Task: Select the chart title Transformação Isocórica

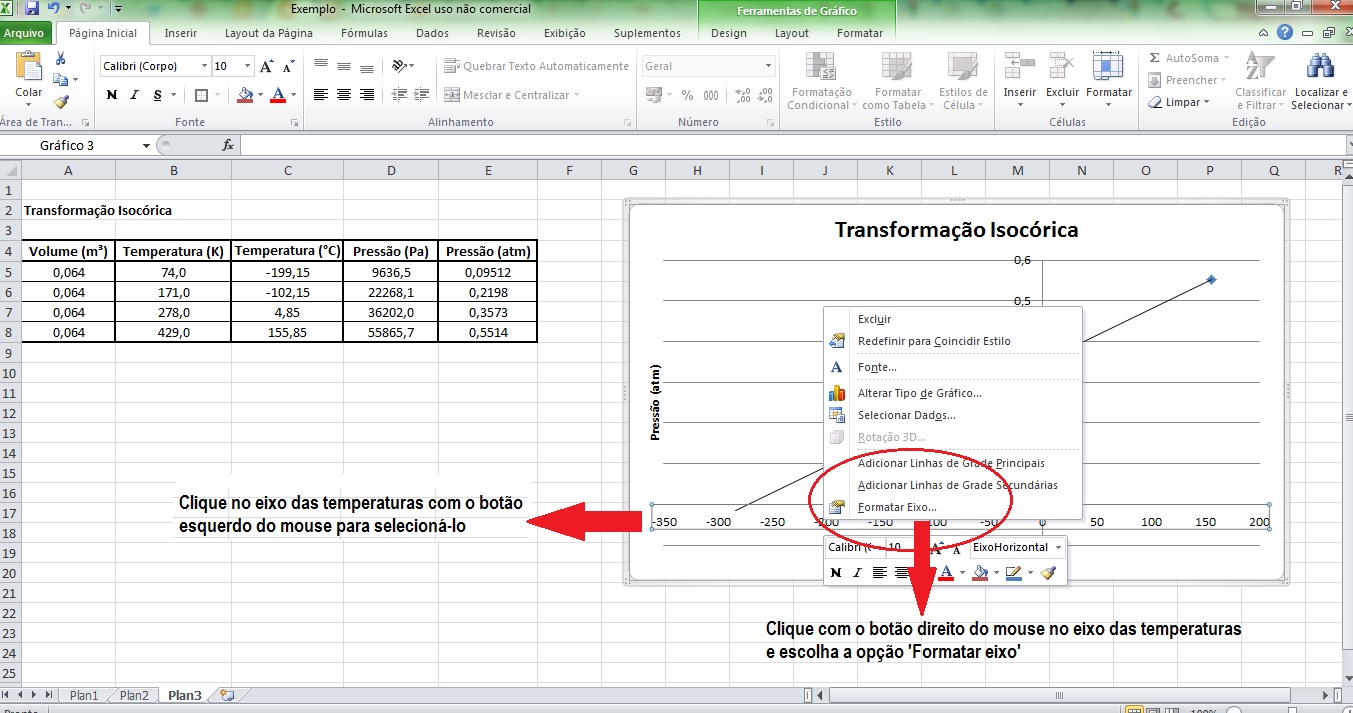Action: (x=956, y=230)
